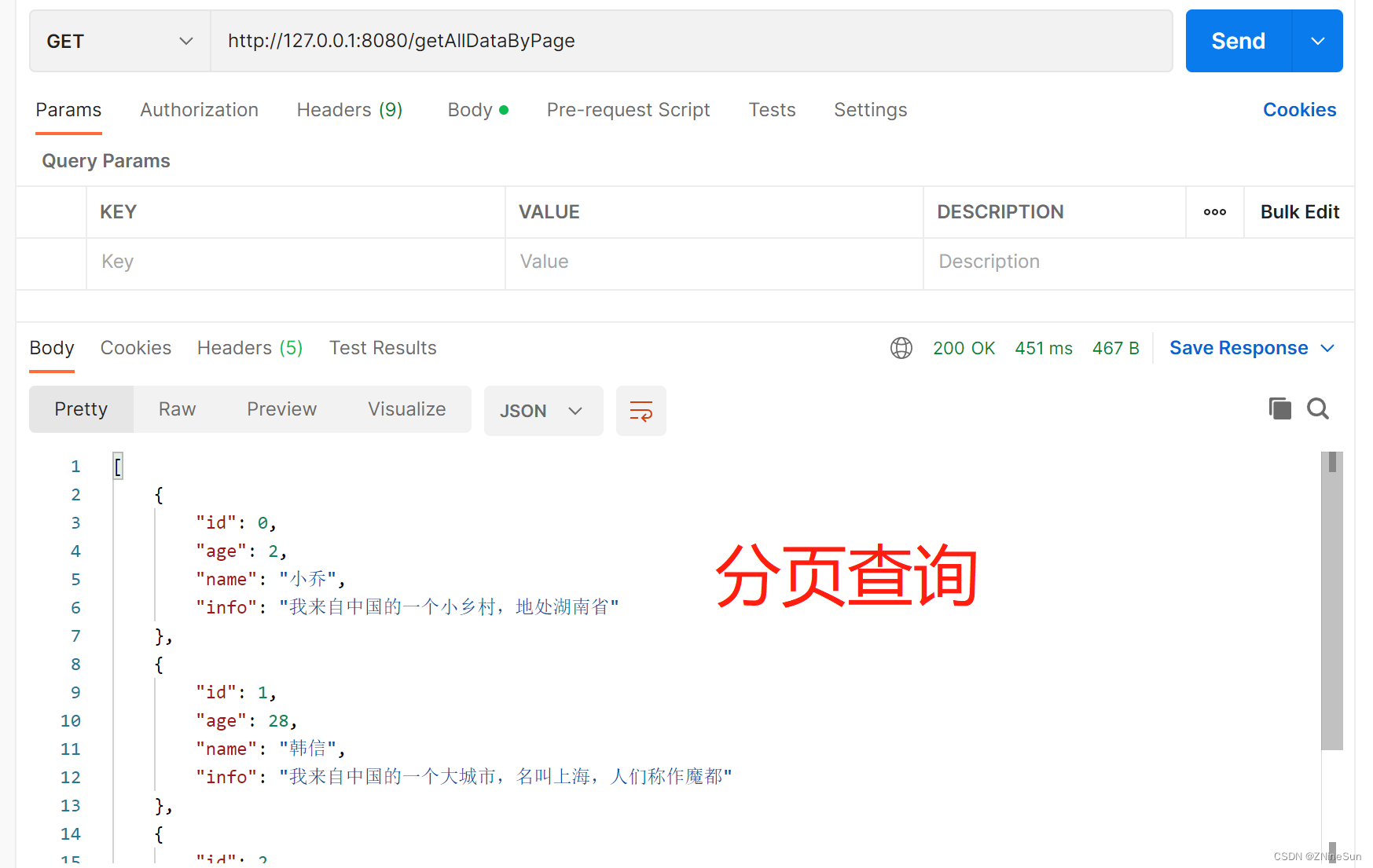Open the Tests tab
This screenshot has height=868, width=1373.
coord(772,110)
